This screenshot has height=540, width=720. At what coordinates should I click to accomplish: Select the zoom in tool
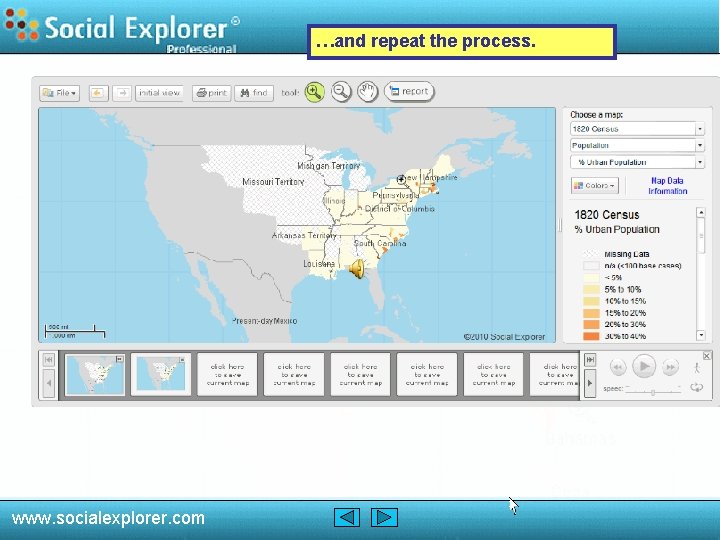[x=315, y=92]
